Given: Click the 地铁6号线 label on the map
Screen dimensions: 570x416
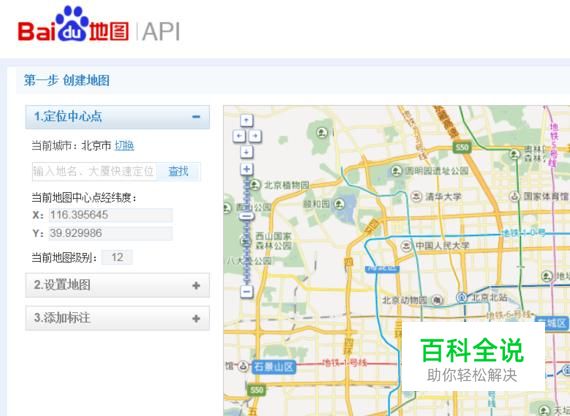Looking at the screenshot, I should tap(509, 315).
